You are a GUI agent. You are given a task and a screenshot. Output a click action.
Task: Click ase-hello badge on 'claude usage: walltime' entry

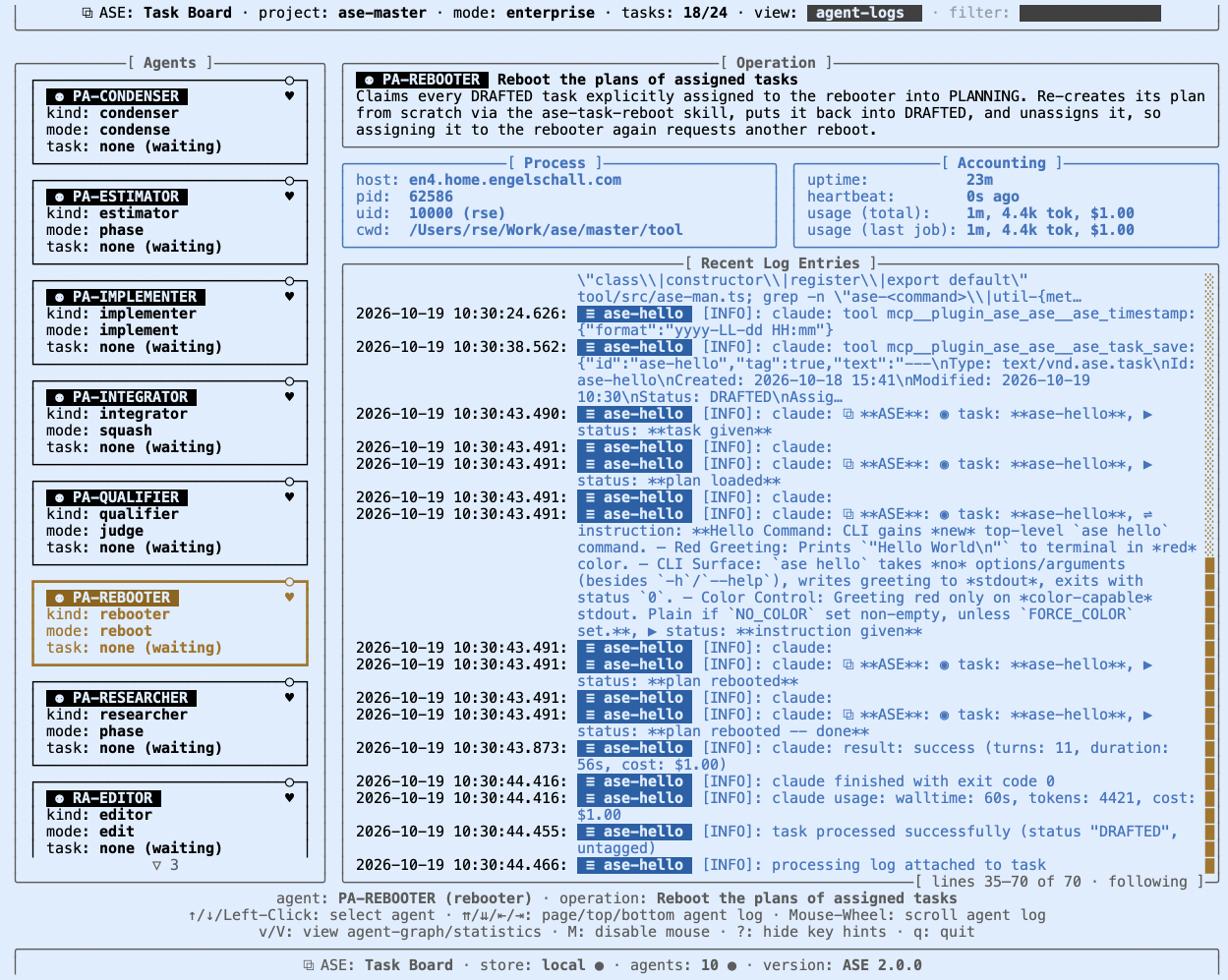[x=634, y=798]
